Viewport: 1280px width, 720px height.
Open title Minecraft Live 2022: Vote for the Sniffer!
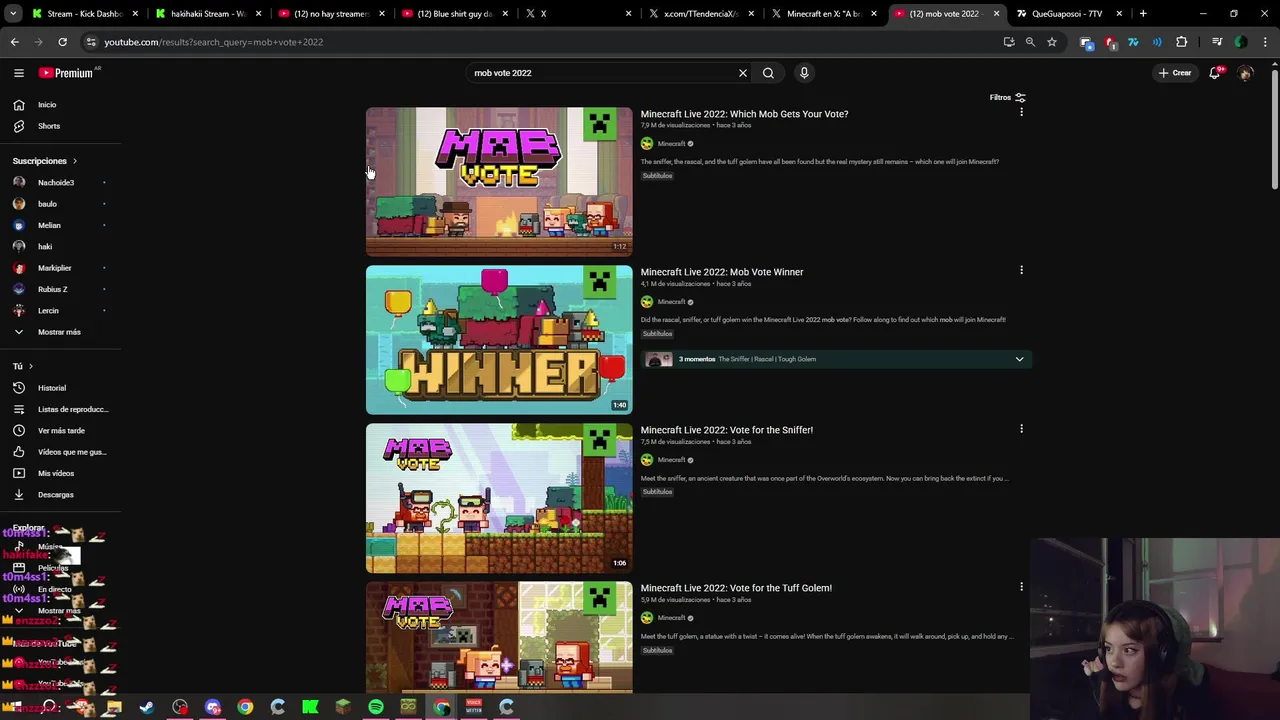point(727,430)
